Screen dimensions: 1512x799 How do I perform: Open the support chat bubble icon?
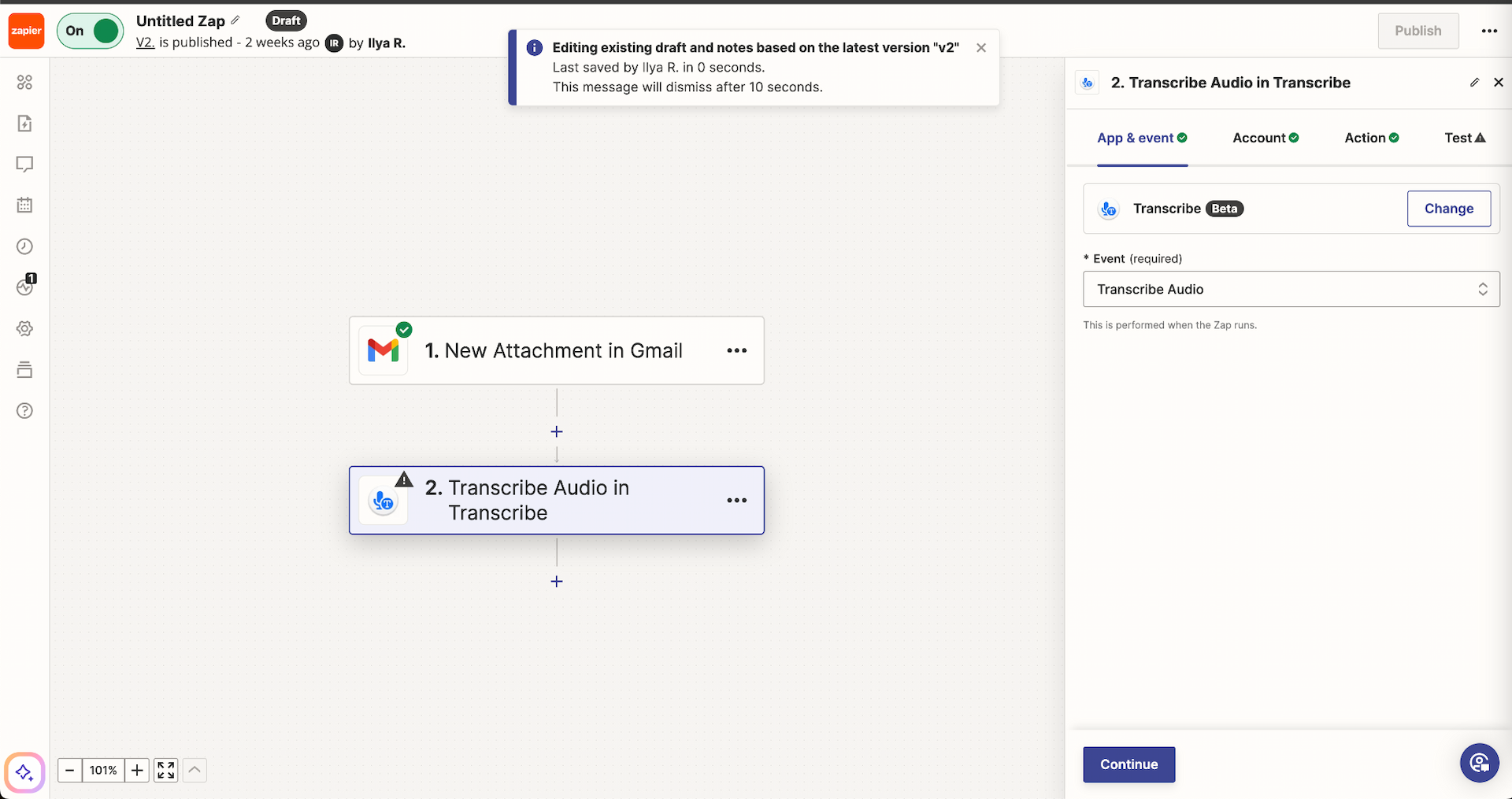1479,763
